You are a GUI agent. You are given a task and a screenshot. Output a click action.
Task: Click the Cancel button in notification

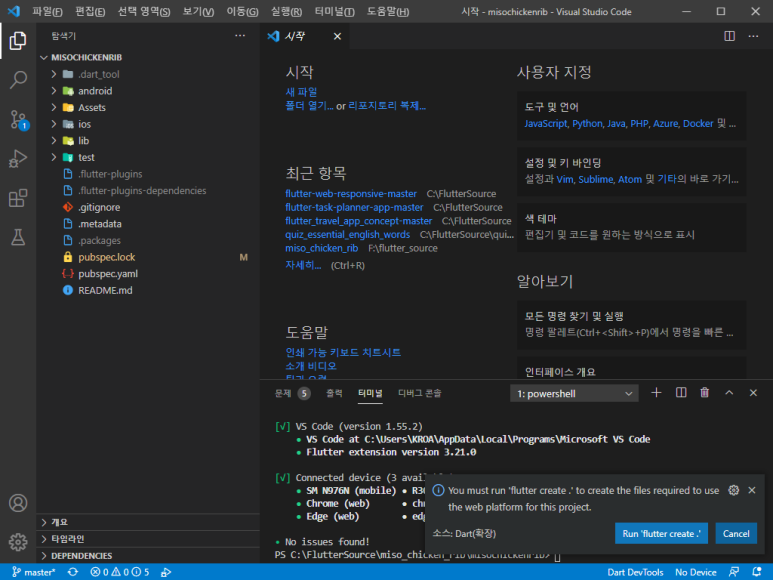tap(736, 533)
